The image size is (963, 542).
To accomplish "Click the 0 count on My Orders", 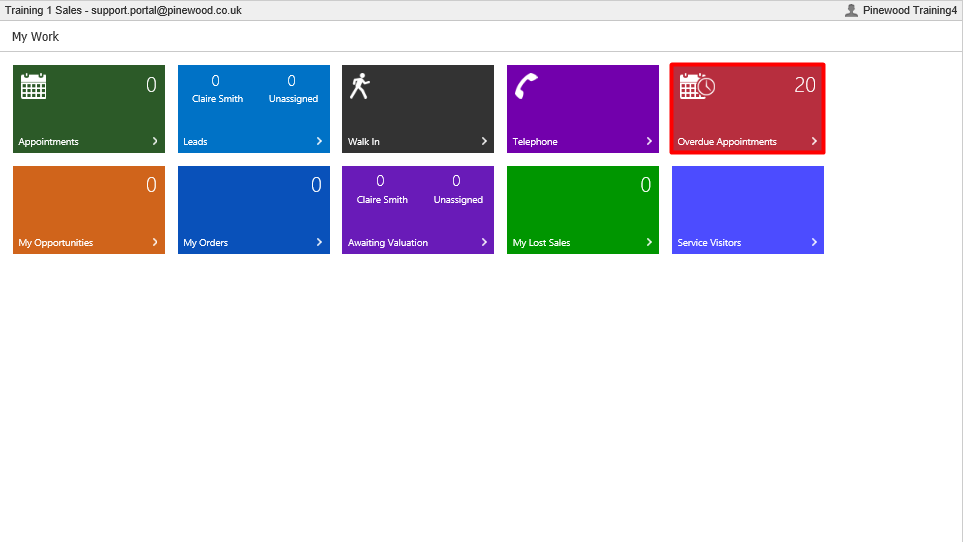I will [x=316, y=185].
